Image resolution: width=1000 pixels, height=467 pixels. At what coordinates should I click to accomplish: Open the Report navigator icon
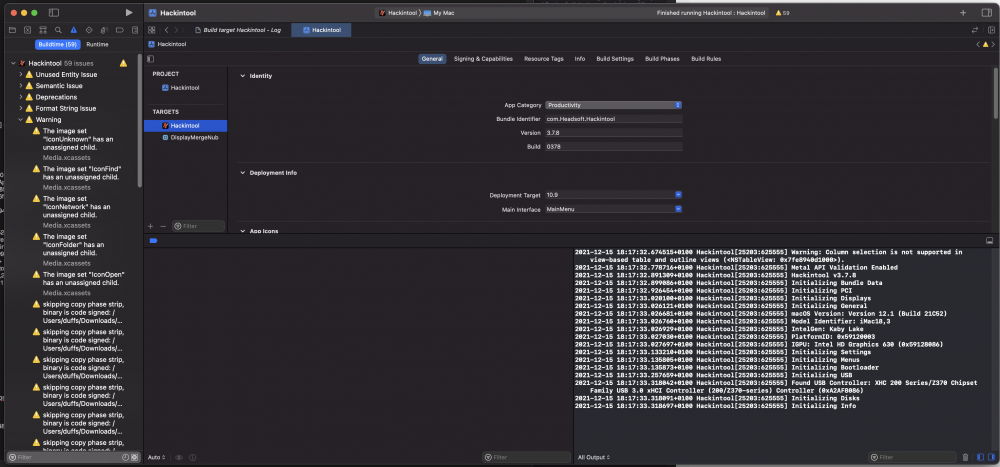pos(135,30)
